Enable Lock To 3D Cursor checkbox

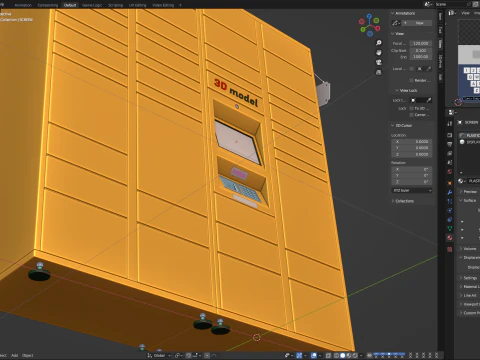pyautogui.click(x=411, y=108)
